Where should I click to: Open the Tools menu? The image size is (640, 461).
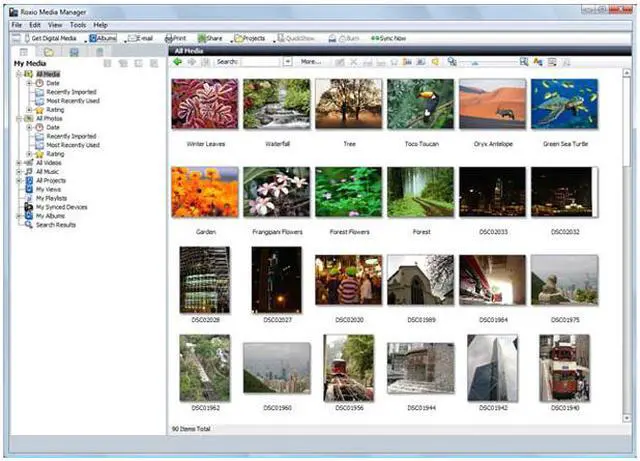pos(78,24)
